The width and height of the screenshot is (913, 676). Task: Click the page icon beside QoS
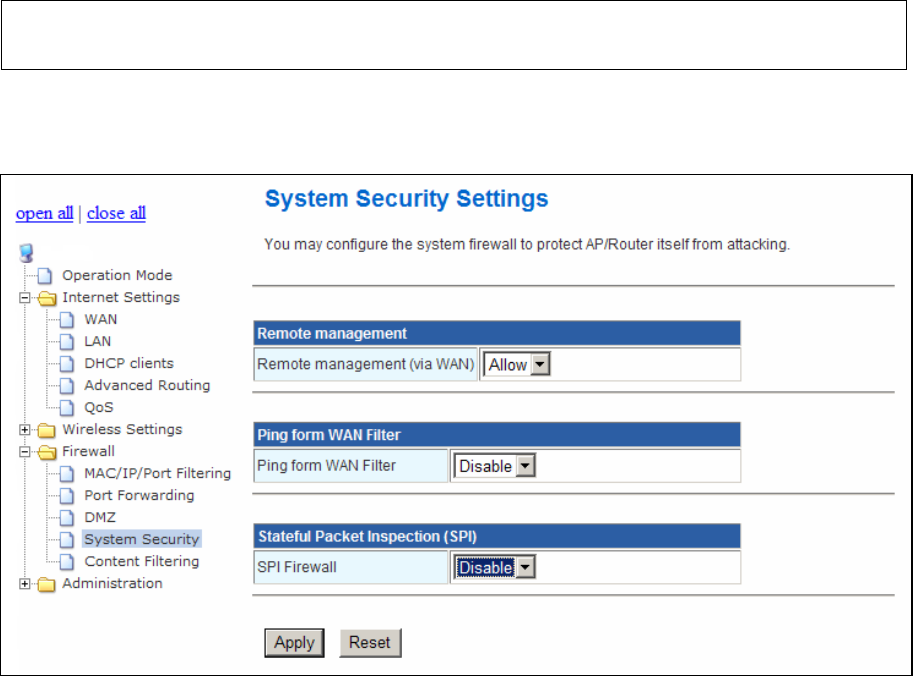click(69, 408)
